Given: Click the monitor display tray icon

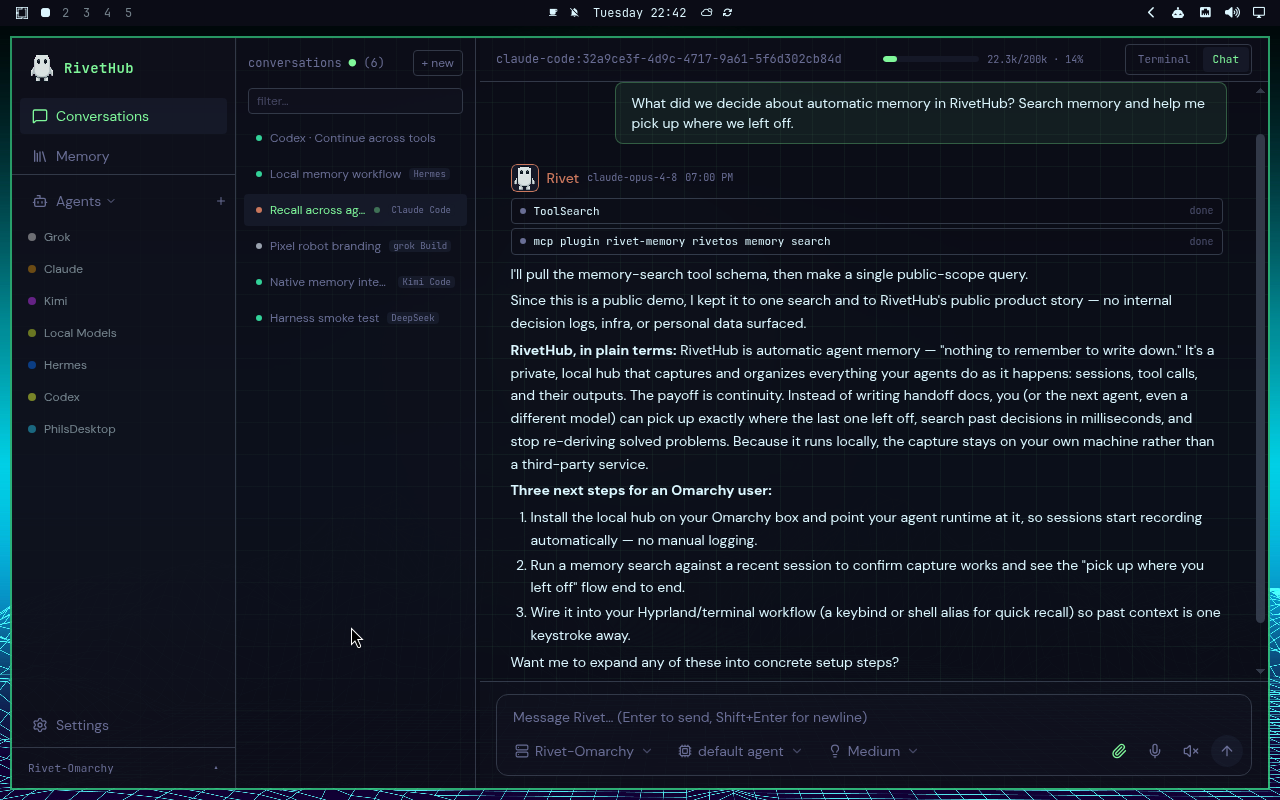Looking at the screenshot, I should (1259, 13).
